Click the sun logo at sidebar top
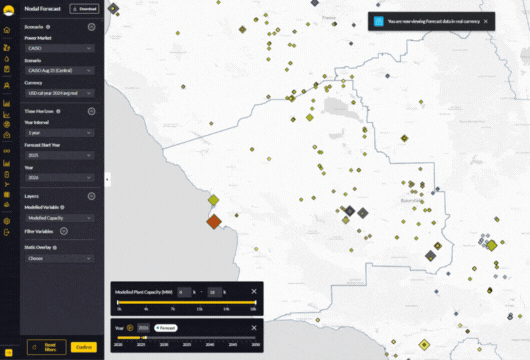 click(8, 10)
